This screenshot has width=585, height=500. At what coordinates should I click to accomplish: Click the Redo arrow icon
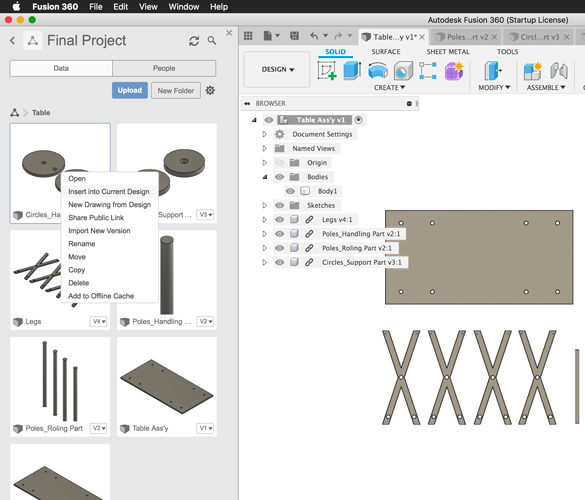point(338,36)
